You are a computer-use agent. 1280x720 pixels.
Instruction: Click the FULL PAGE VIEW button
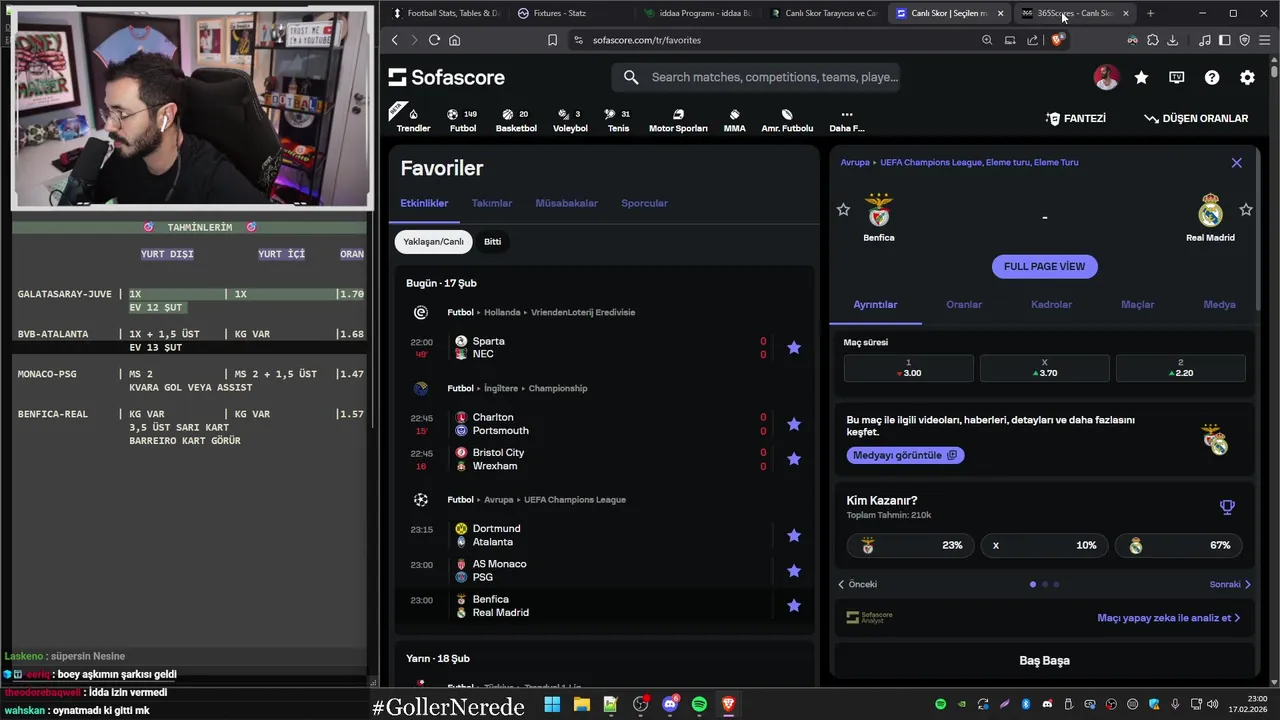click(1044, 266)
